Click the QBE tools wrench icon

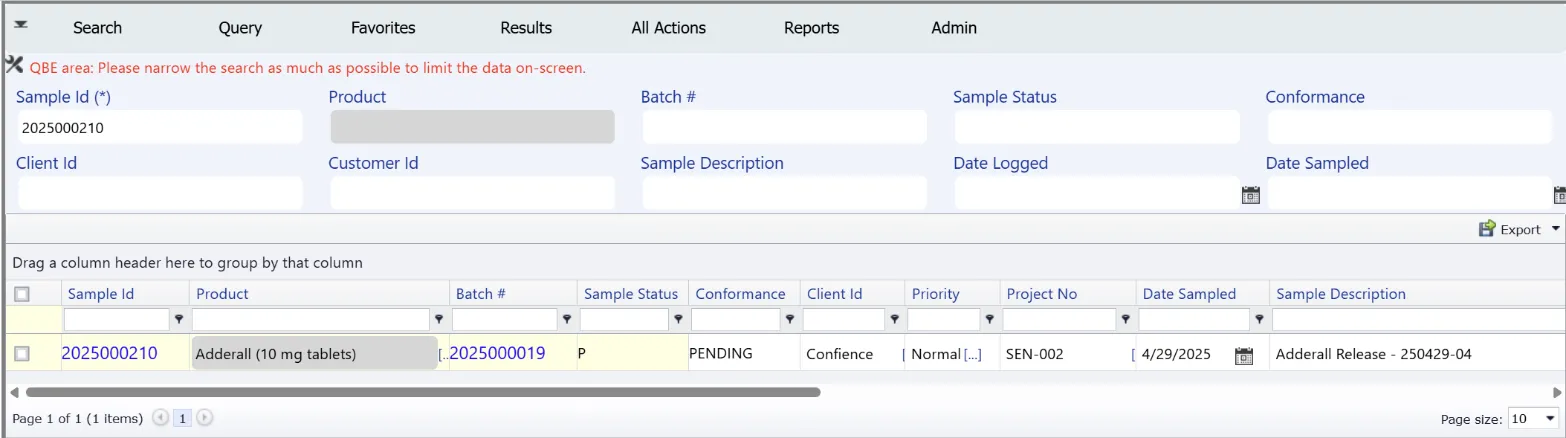pos(14,65)
